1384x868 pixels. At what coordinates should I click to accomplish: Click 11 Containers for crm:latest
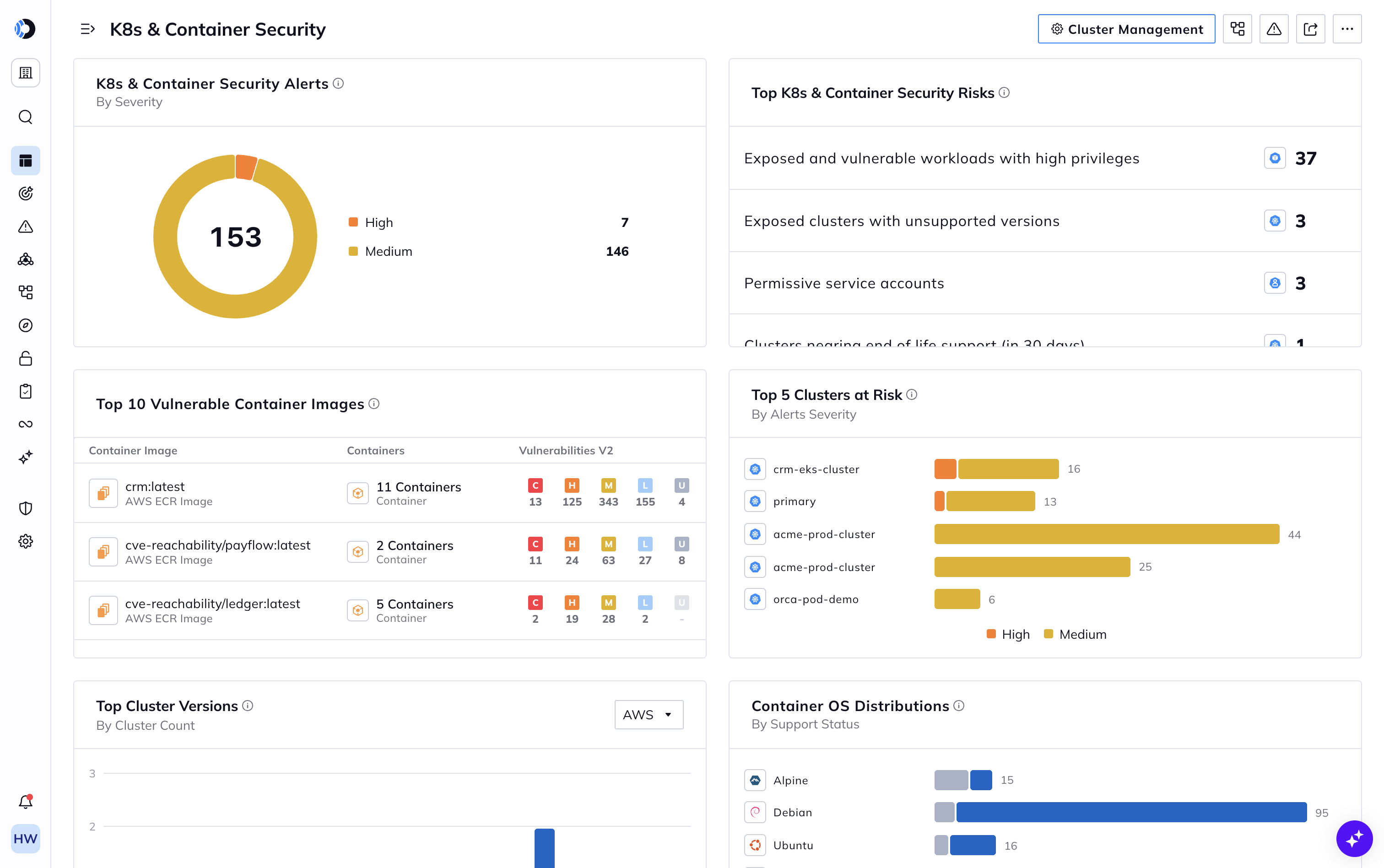pyautogui.click(x=418, y=487)
